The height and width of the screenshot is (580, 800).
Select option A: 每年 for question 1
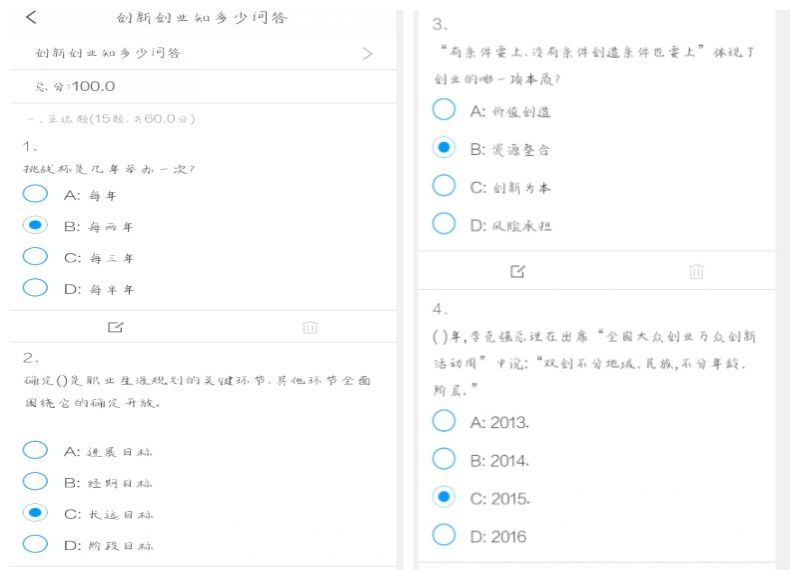[36, 194]
